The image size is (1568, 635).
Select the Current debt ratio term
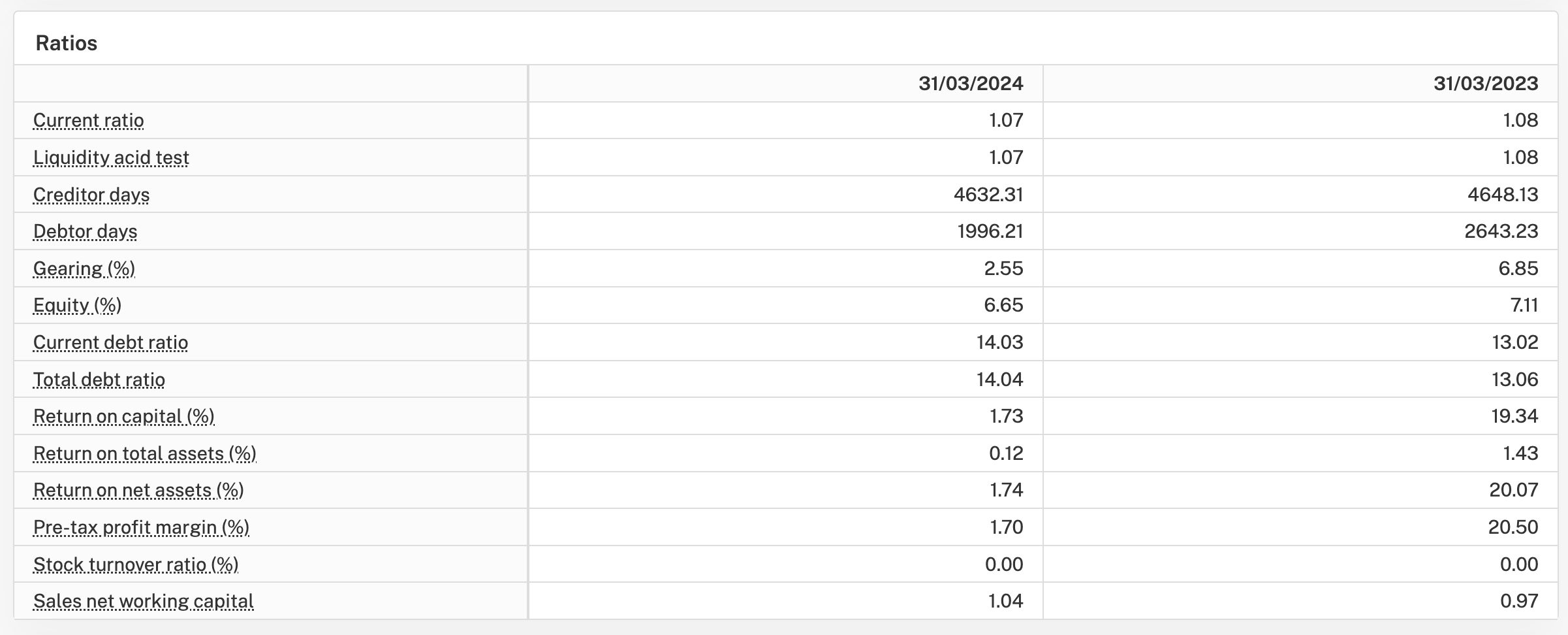point(110,343)
